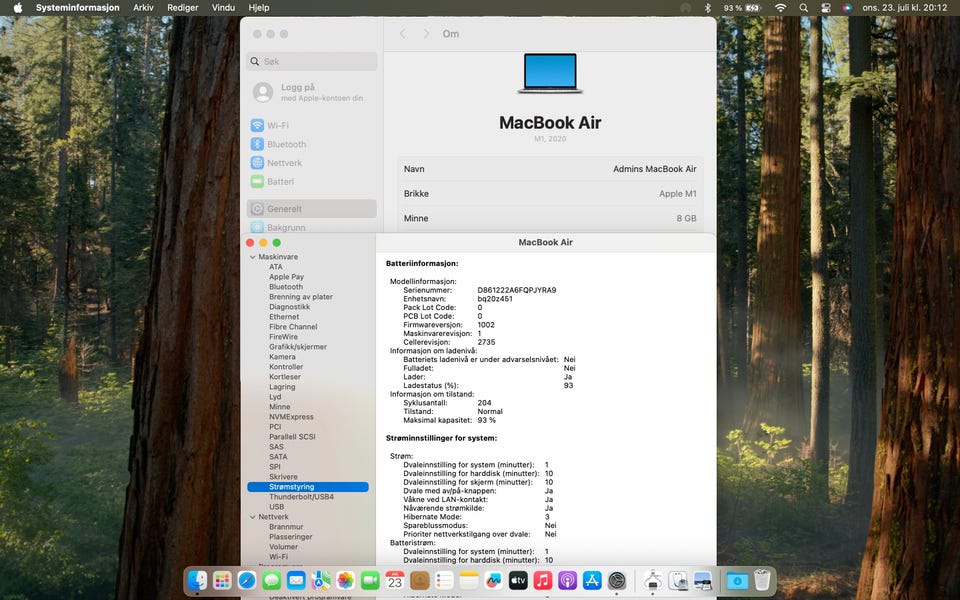Screen dimensions: 960x600
Task: Click the date and time in the menu bar
Action: 904,8
